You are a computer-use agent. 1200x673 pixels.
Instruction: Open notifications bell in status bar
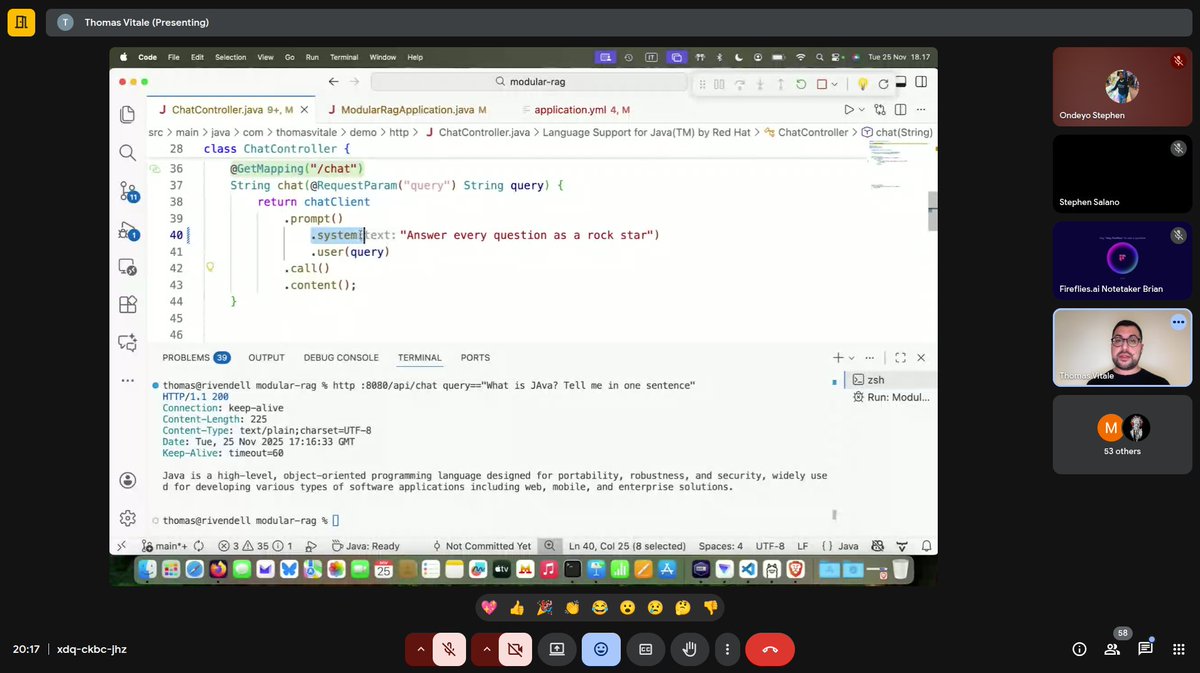click(x=926, y=546)
